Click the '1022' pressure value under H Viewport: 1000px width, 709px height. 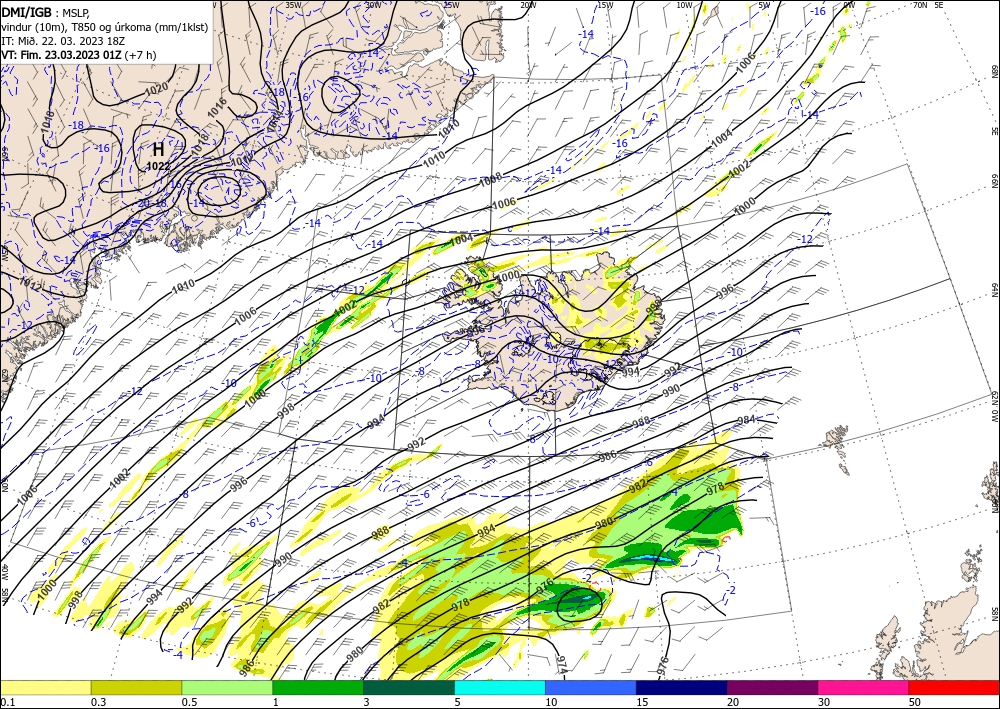point(158,166)
